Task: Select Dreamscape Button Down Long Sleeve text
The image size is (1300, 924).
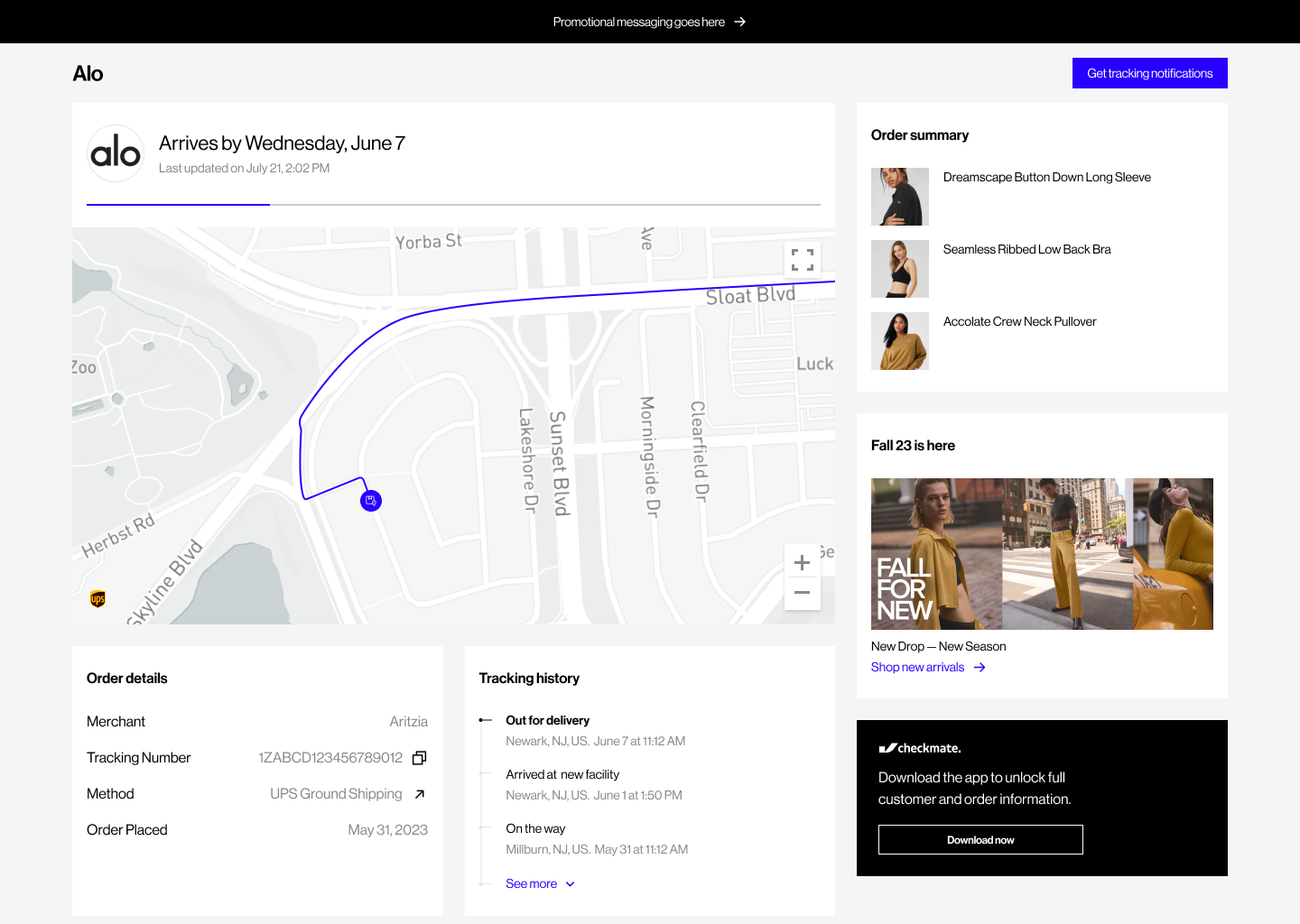Action: tap(1047, 177)
